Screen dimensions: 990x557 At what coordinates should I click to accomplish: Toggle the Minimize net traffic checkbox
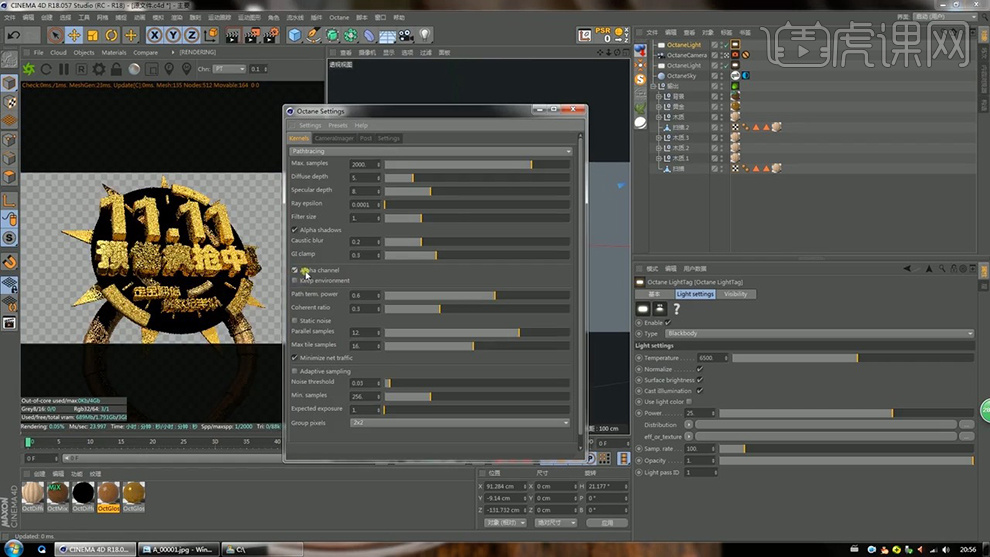(x=294, y=358)
